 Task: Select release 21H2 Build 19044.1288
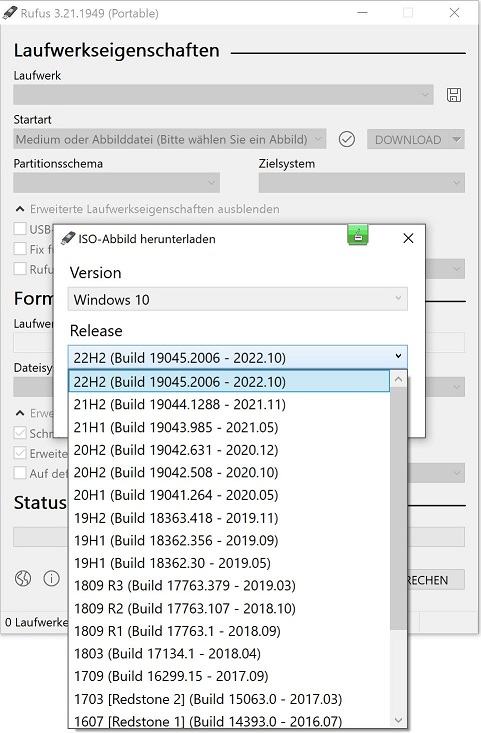(229, 404)
